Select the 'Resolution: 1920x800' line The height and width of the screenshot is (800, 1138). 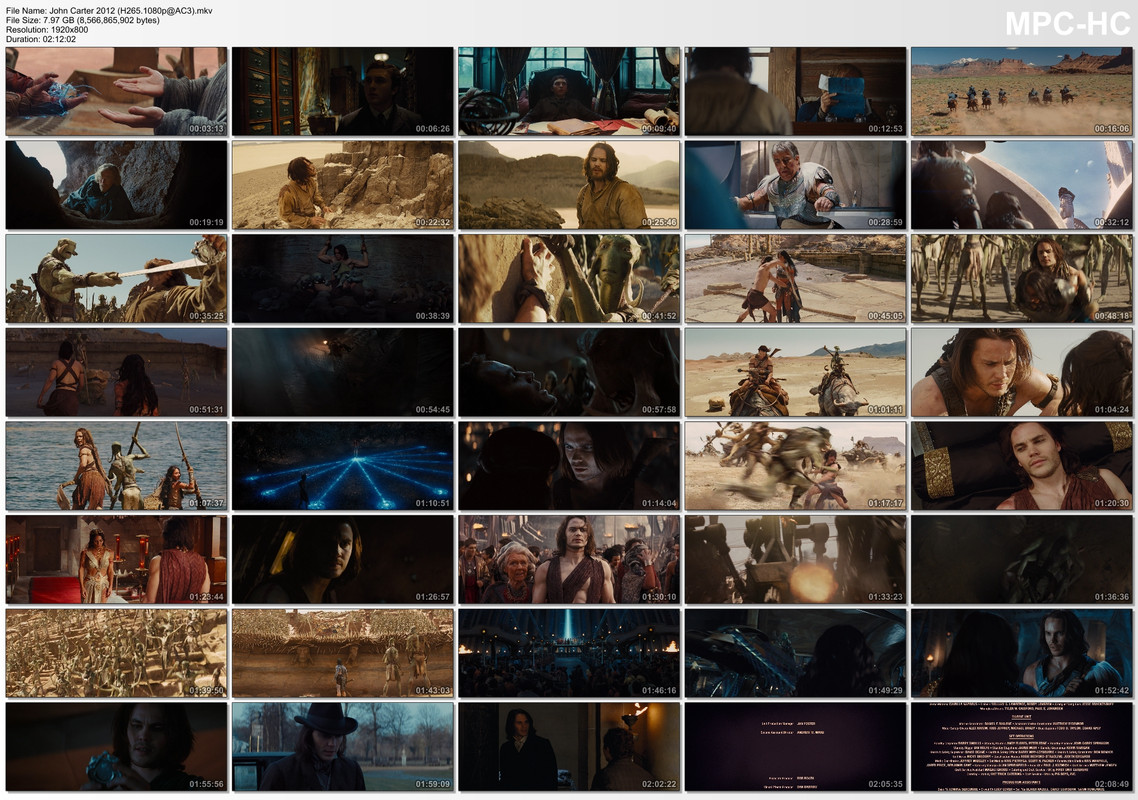click(x=47, y=30)
